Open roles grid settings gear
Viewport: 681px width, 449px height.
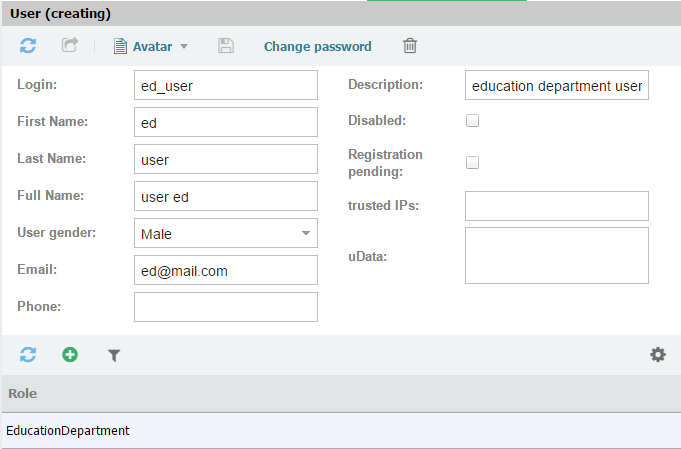click(x=657, y=355)
